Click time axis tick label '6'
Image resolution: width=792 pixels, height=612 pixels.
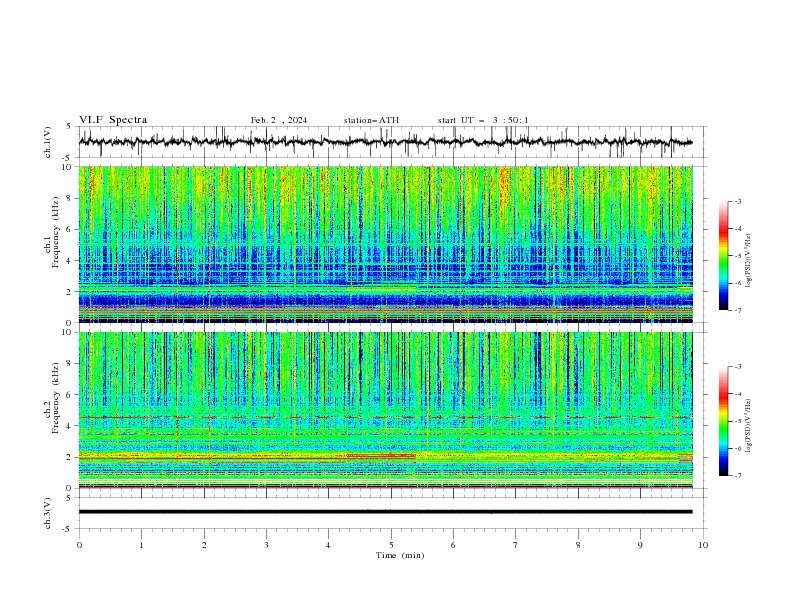[x=453, y=545]
